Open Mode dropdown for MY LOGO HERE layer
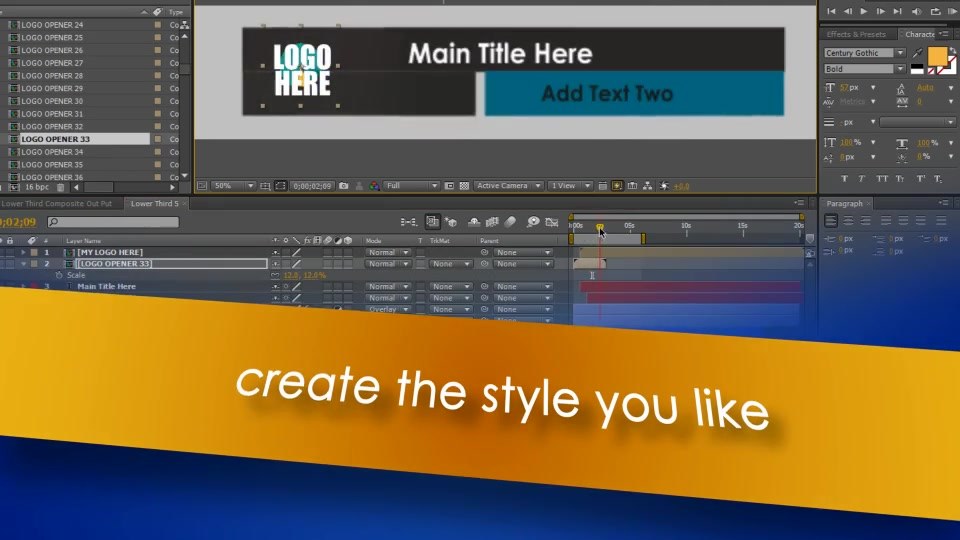 click(x=388, y=252)
